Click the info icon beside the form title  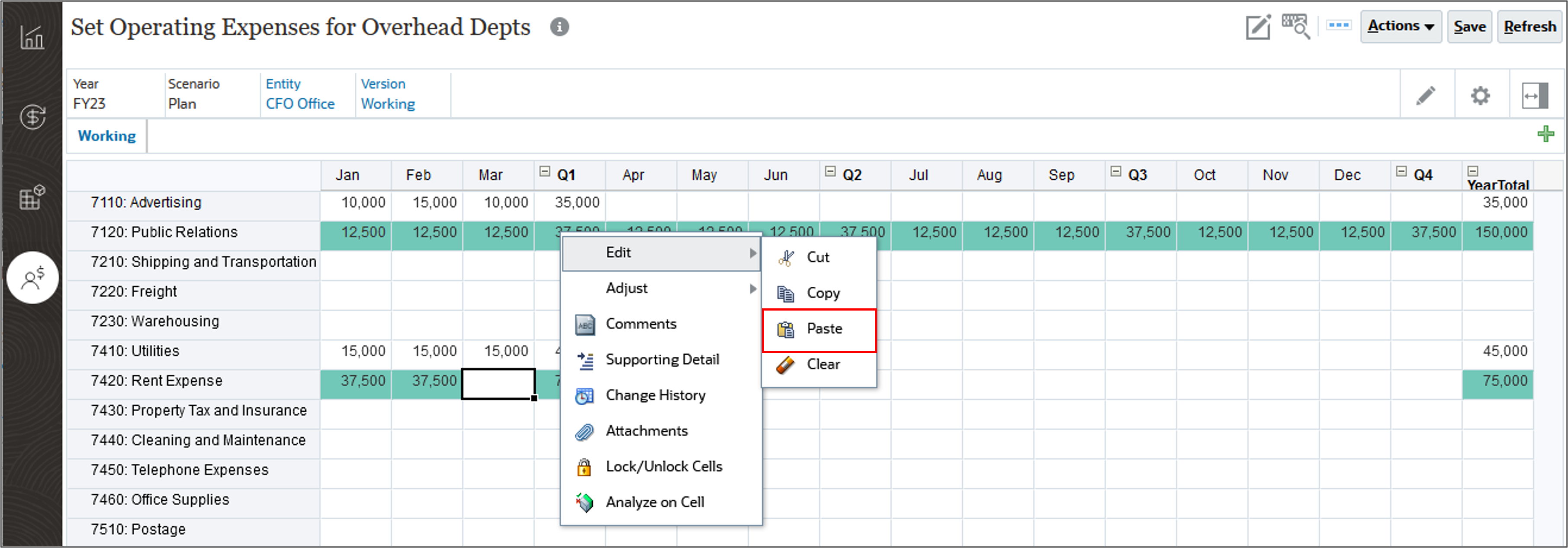pos(560,27)
